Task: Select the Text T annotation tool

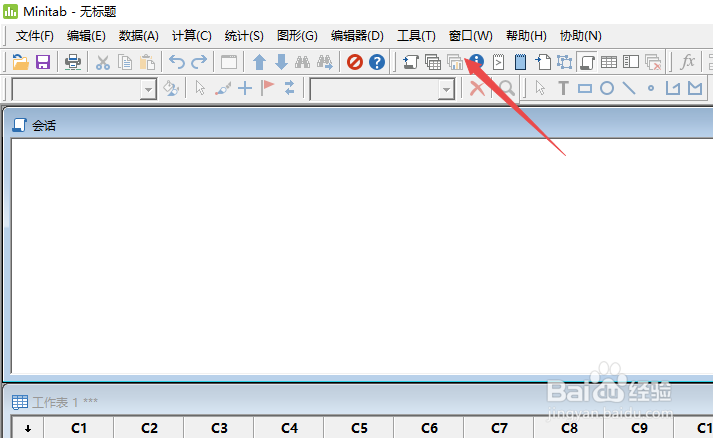Action: (563, 88)
